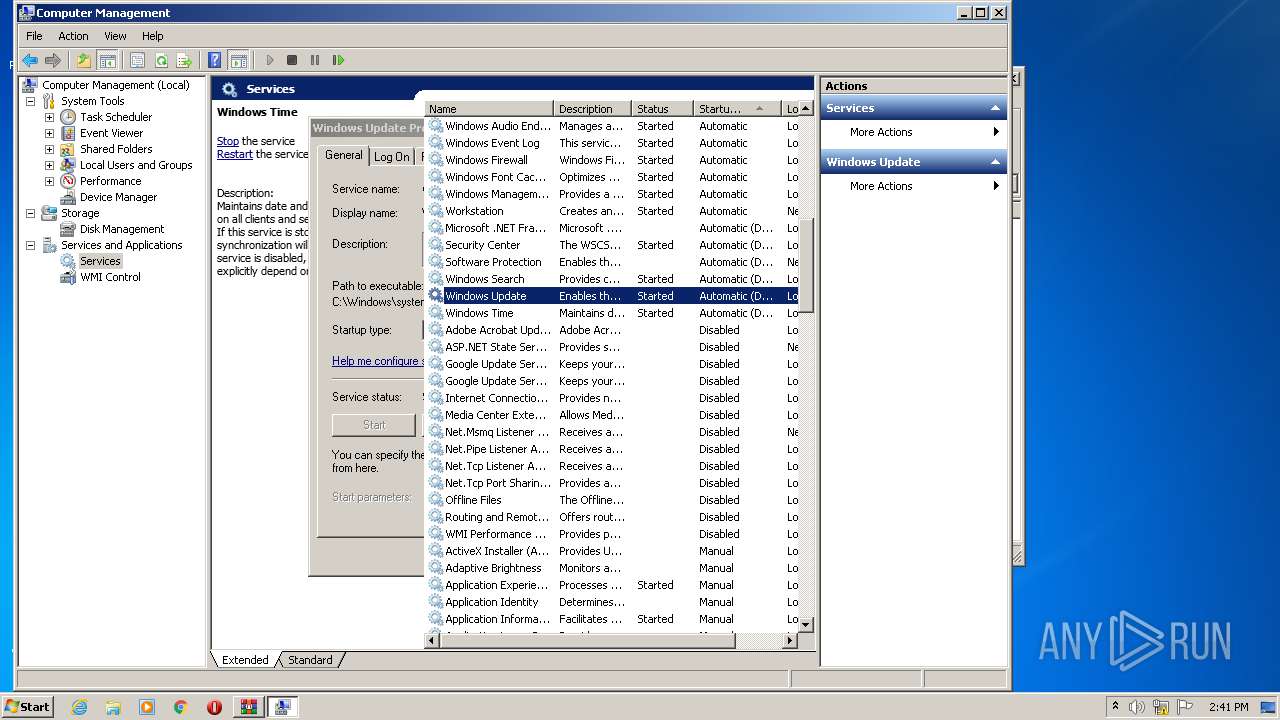Collapse the Windows Update section in Actions pane
This screenshot has height=720, width=1280.
(x=995, y=162)
